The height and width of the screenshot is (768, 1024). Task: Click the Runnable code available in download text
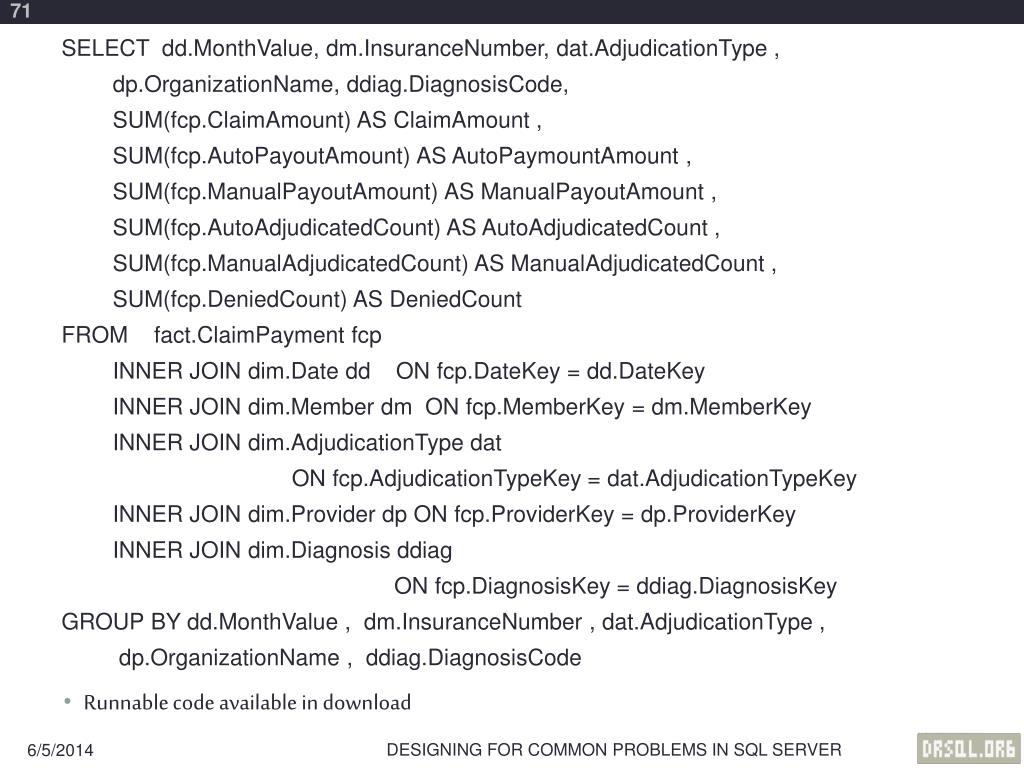[x=247, y=703]
